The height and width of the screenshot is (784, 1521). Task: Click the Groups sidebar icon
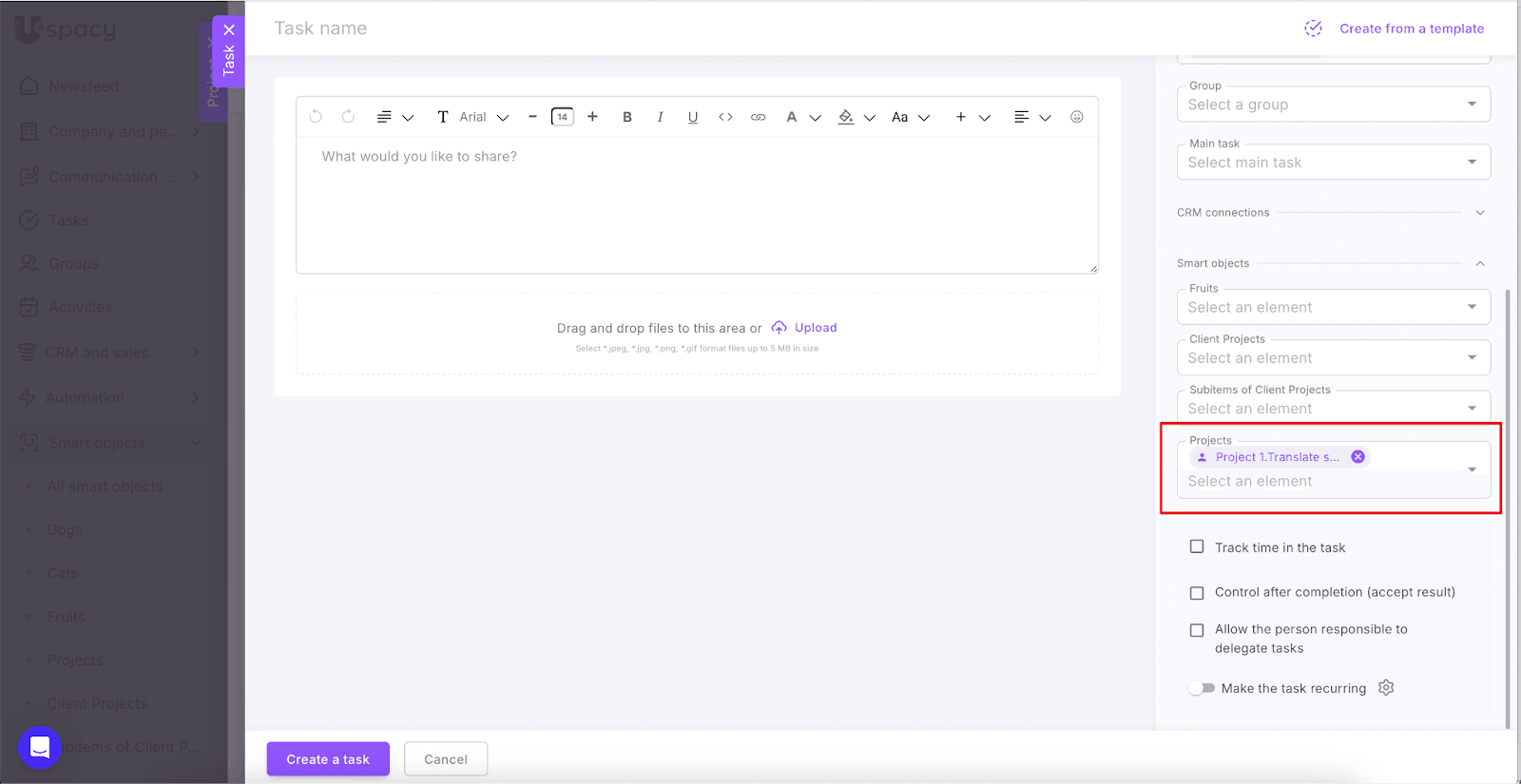29,263
